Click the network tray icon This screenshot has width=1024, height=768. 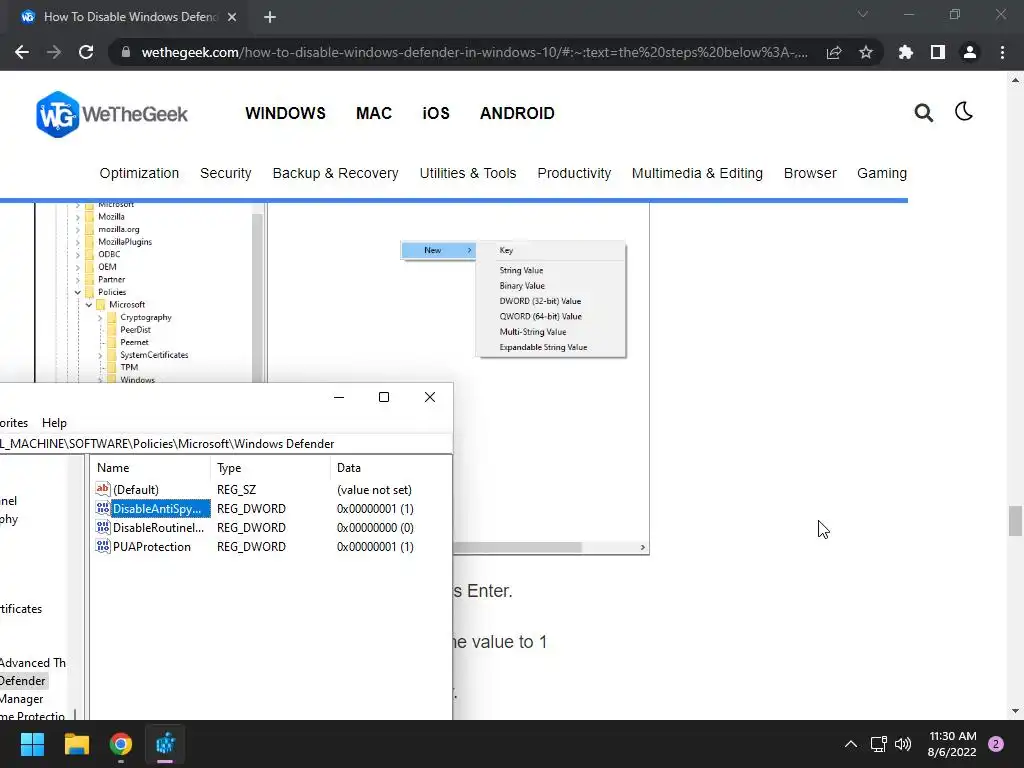(x=878, y=744)
